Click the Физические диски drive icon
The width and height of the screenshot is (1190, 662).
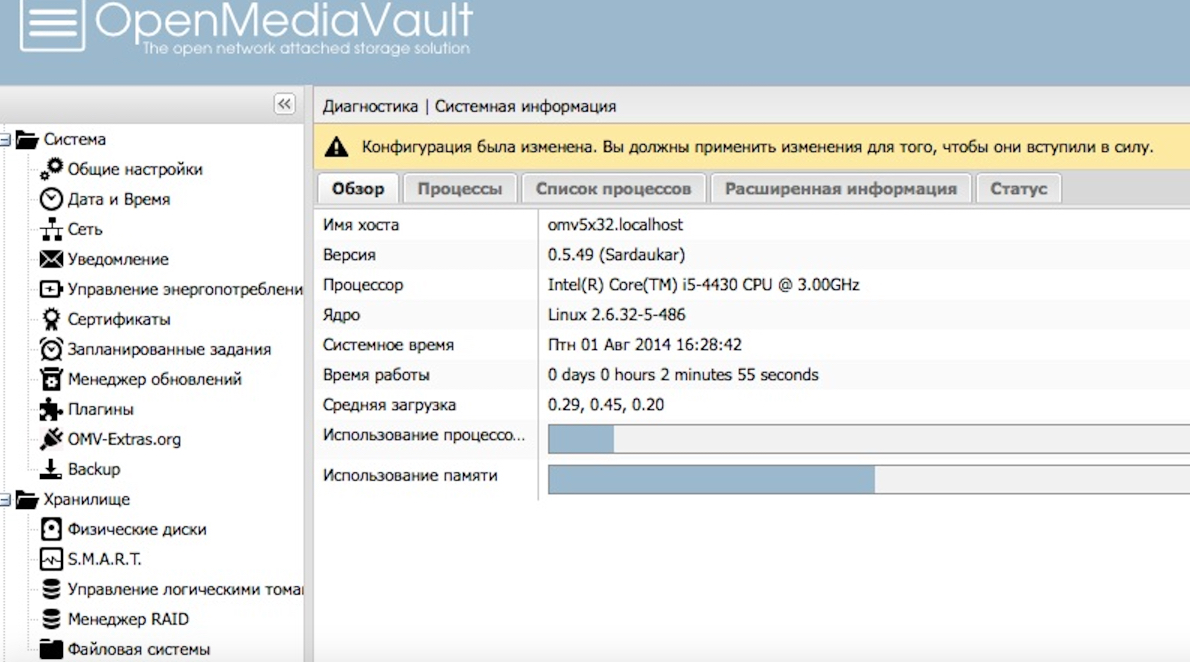(x=51, y=529)
